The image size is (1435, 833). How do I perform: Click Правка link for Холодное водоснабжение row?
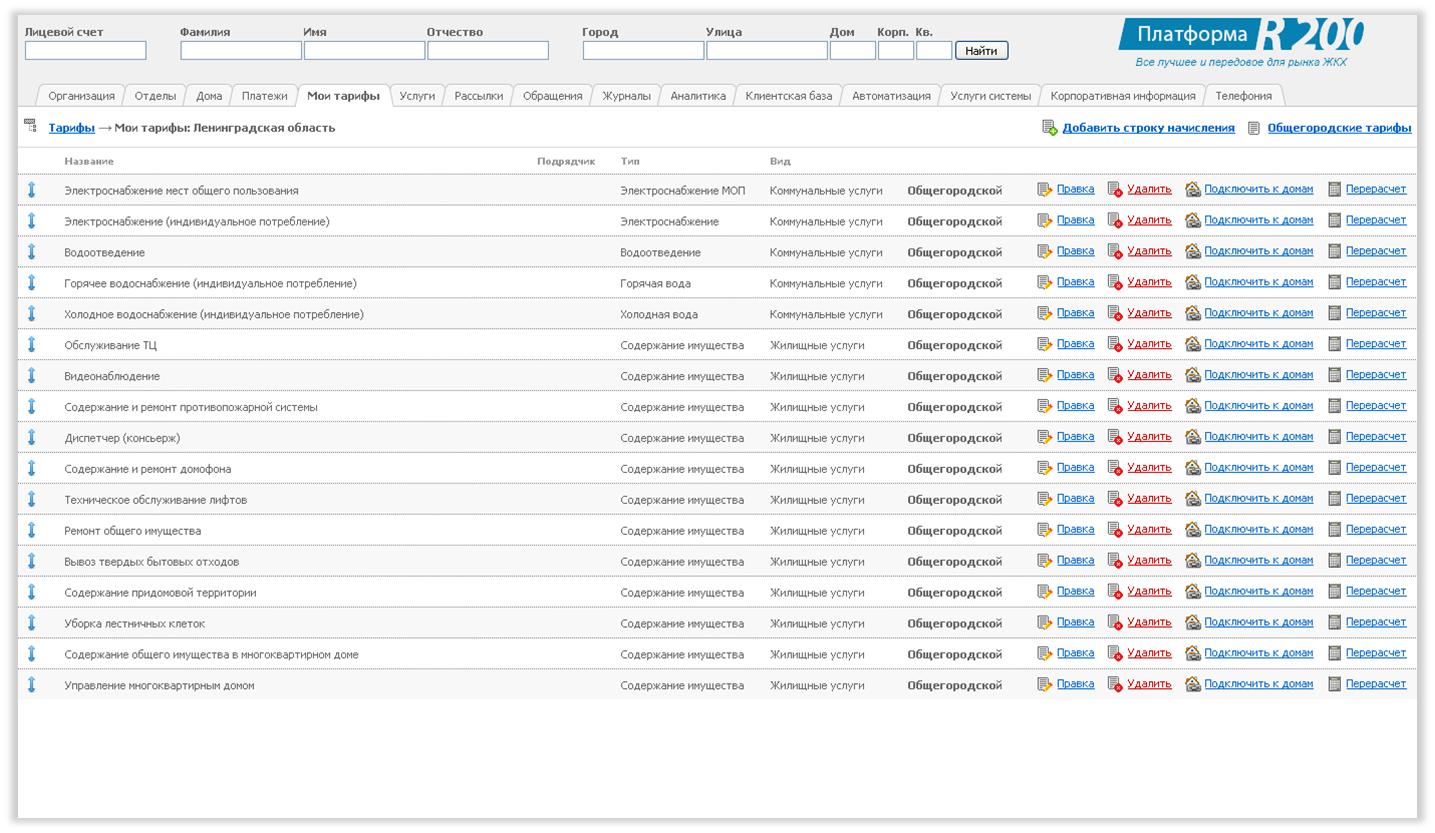point(1076,313)
